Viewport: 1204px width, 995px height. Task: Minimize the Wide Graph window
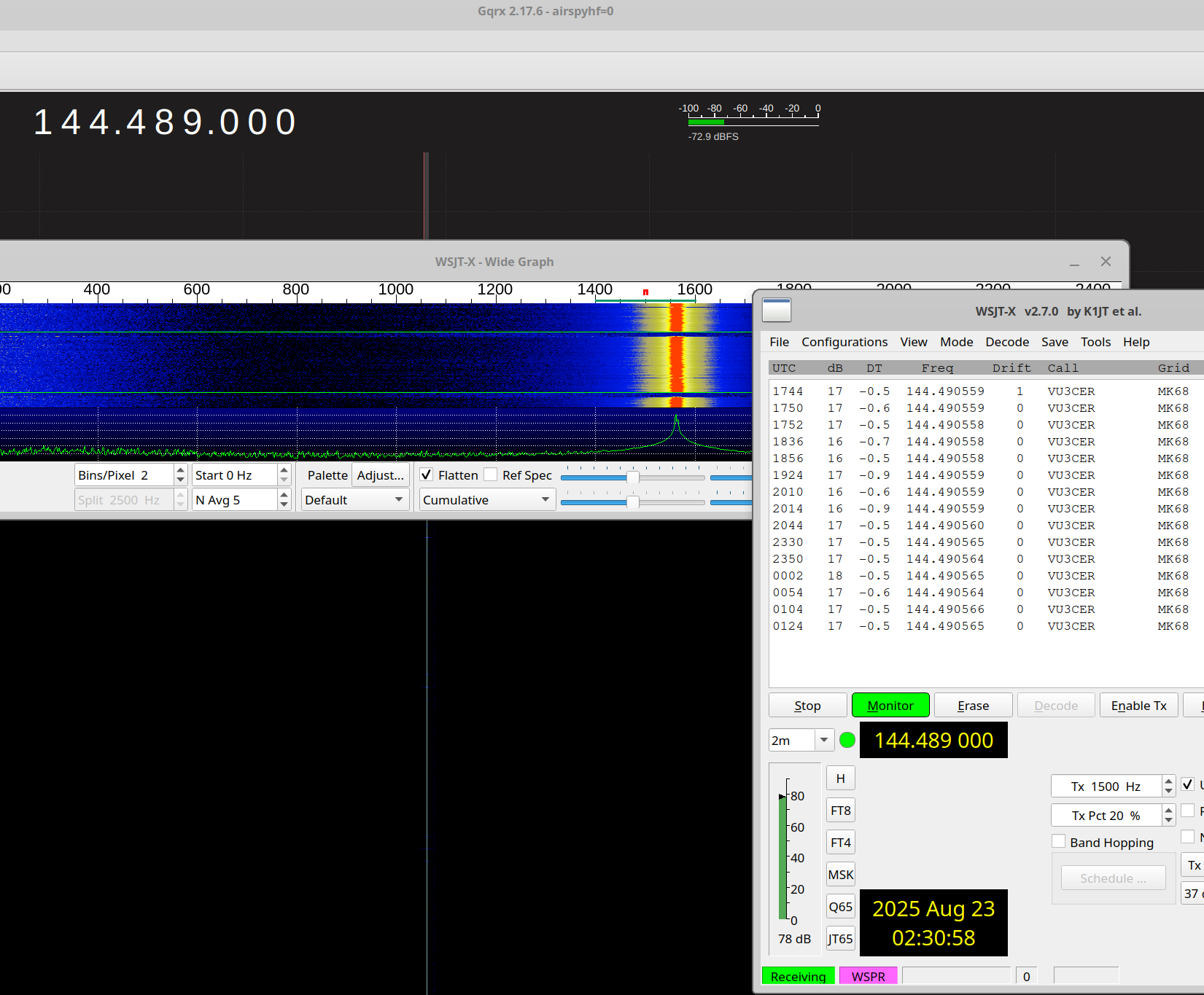1074,262
